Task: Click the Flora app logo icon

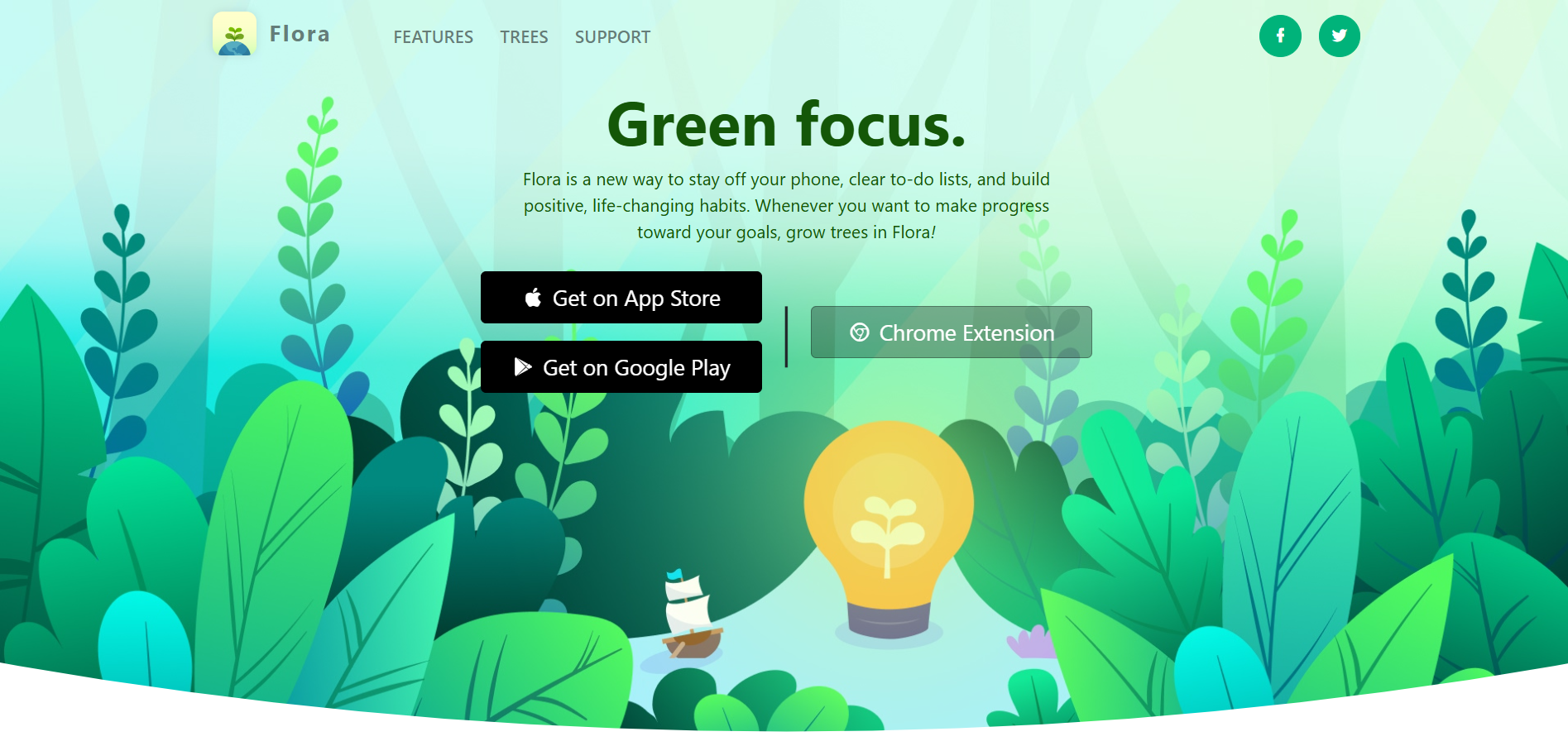Action: 234,34
